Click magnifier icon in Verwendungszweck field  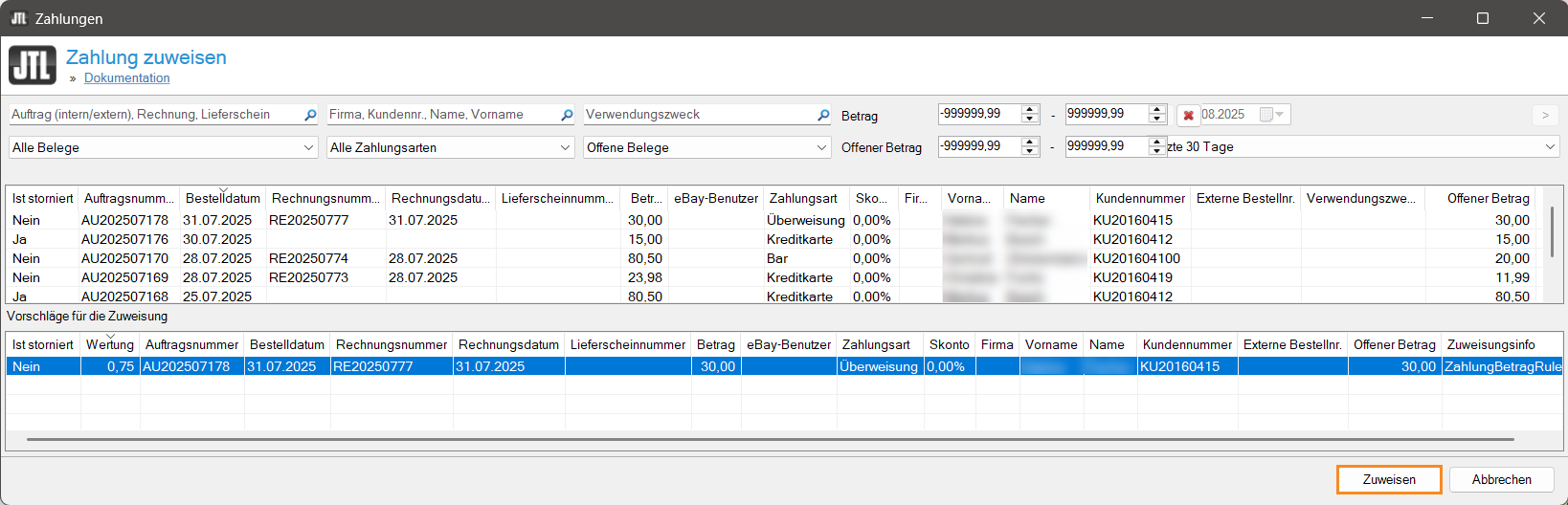click(x=823, y=115)
